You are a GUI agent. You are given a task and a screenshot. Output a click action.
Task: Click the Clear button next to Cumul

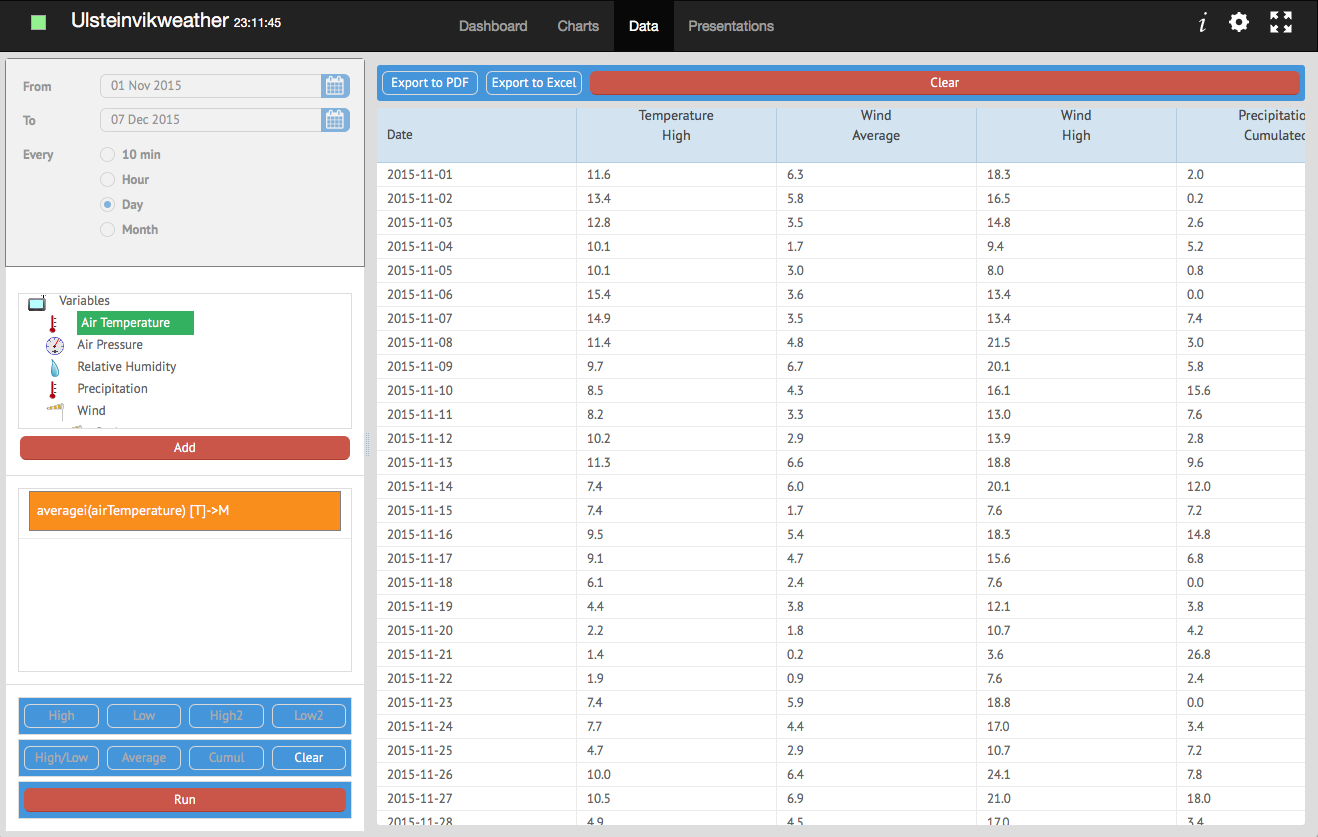point(309,758)
